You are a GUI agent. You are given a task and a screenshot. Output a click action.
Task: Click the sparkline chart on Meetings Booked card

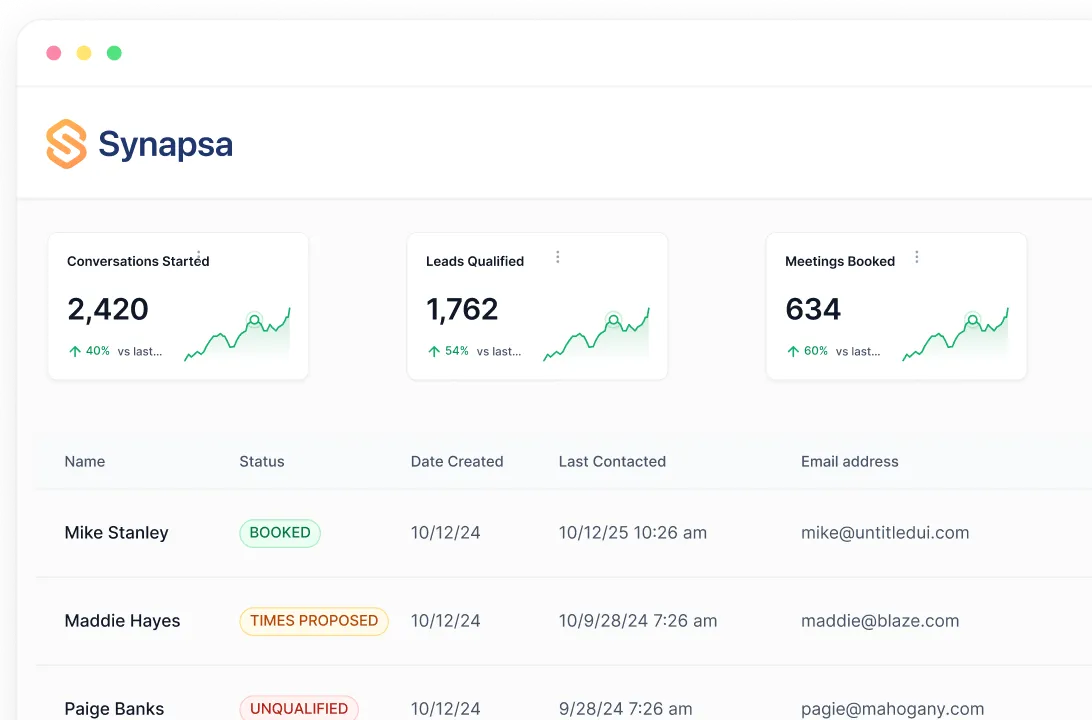pyautogui.click(x=955, y=333)
